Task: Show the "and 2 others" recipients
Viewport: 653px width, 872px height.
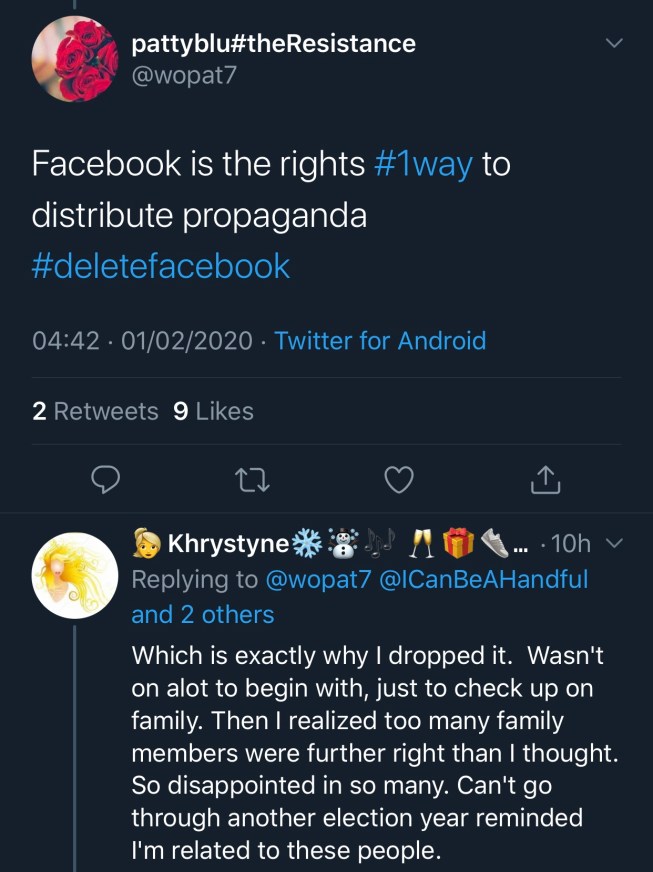Action: click(x=202, y=614)
